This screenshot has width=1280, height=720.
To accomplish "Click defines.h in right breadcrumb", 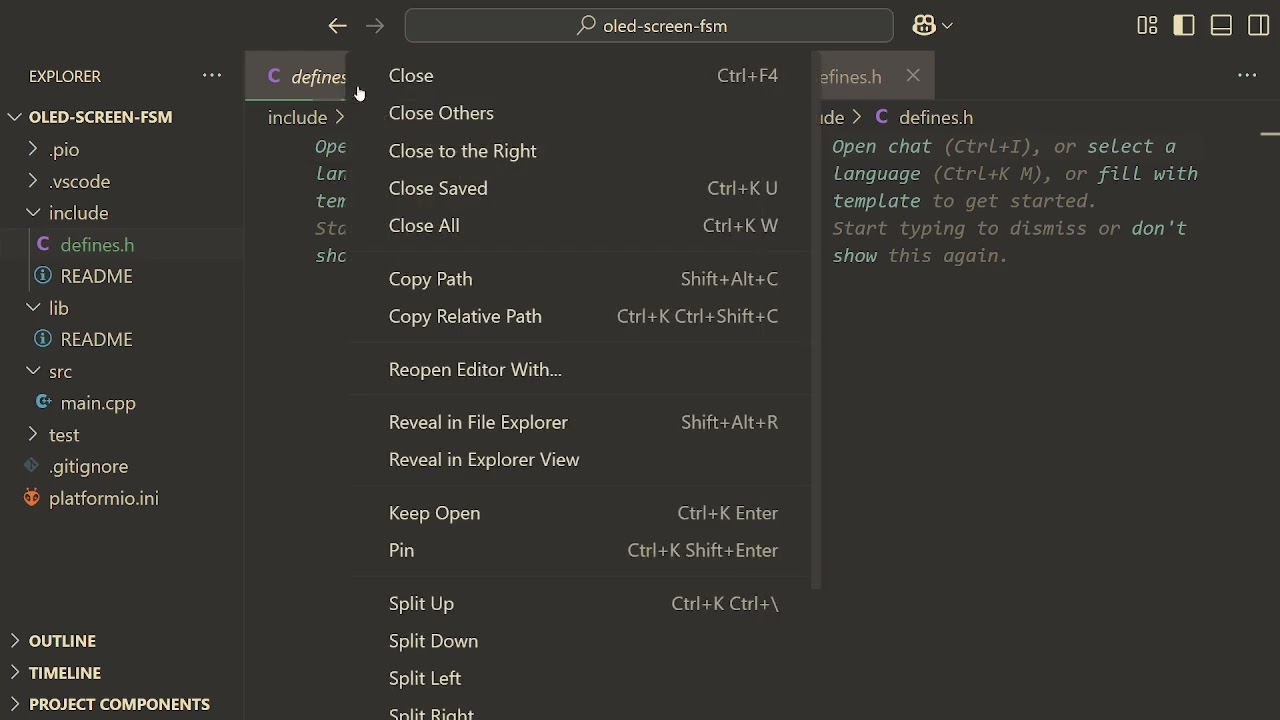I will pos(936,118).
